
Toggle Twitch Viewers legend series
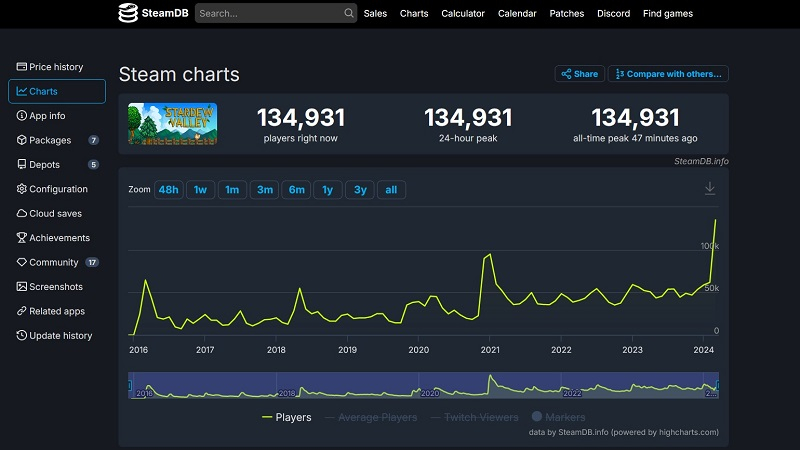[474, 417]
